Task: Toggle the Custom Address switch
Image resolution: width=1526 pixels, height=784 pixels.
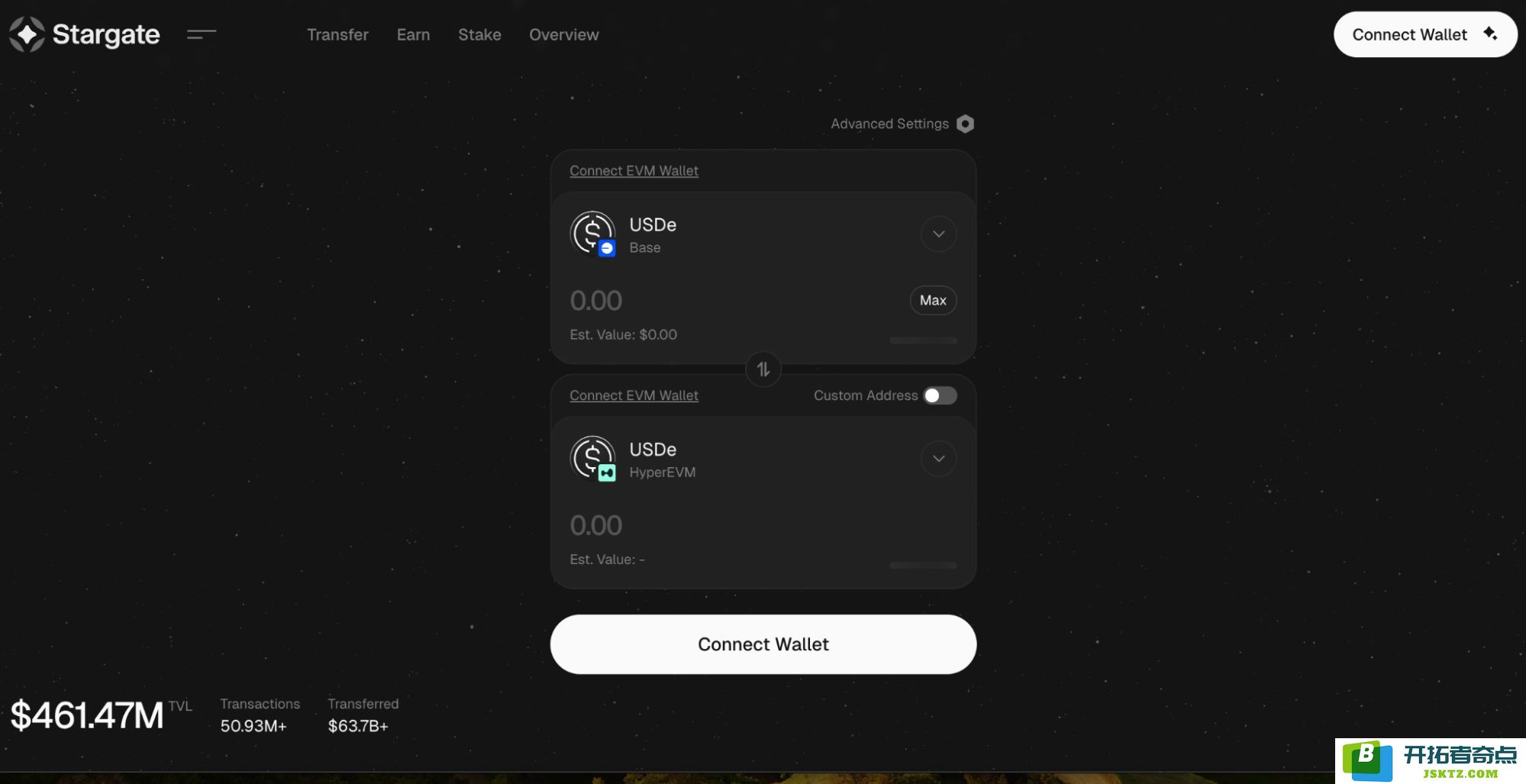Action: (x=940, y=395)
